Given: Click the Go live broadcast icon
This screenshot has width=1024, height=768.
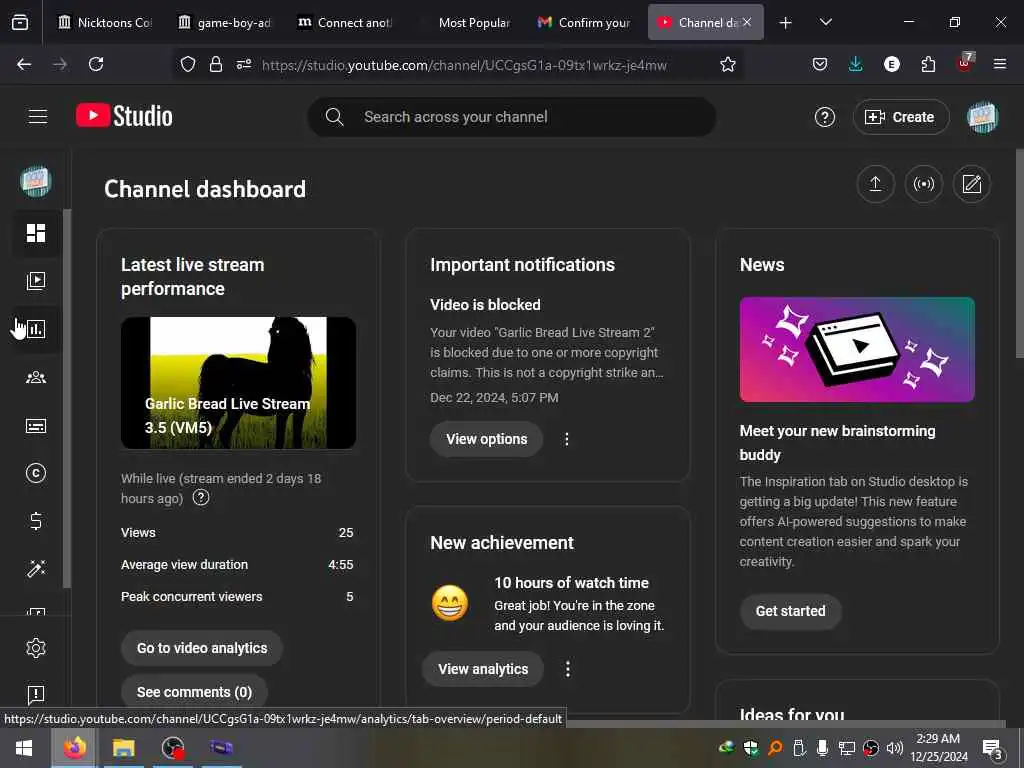Looking at the screenshot, I should (923, 184).
